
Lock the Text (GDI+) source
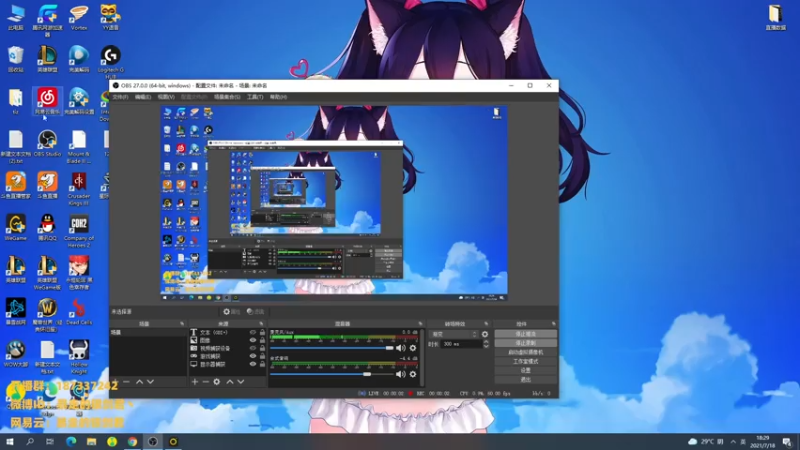coord(262,332)
